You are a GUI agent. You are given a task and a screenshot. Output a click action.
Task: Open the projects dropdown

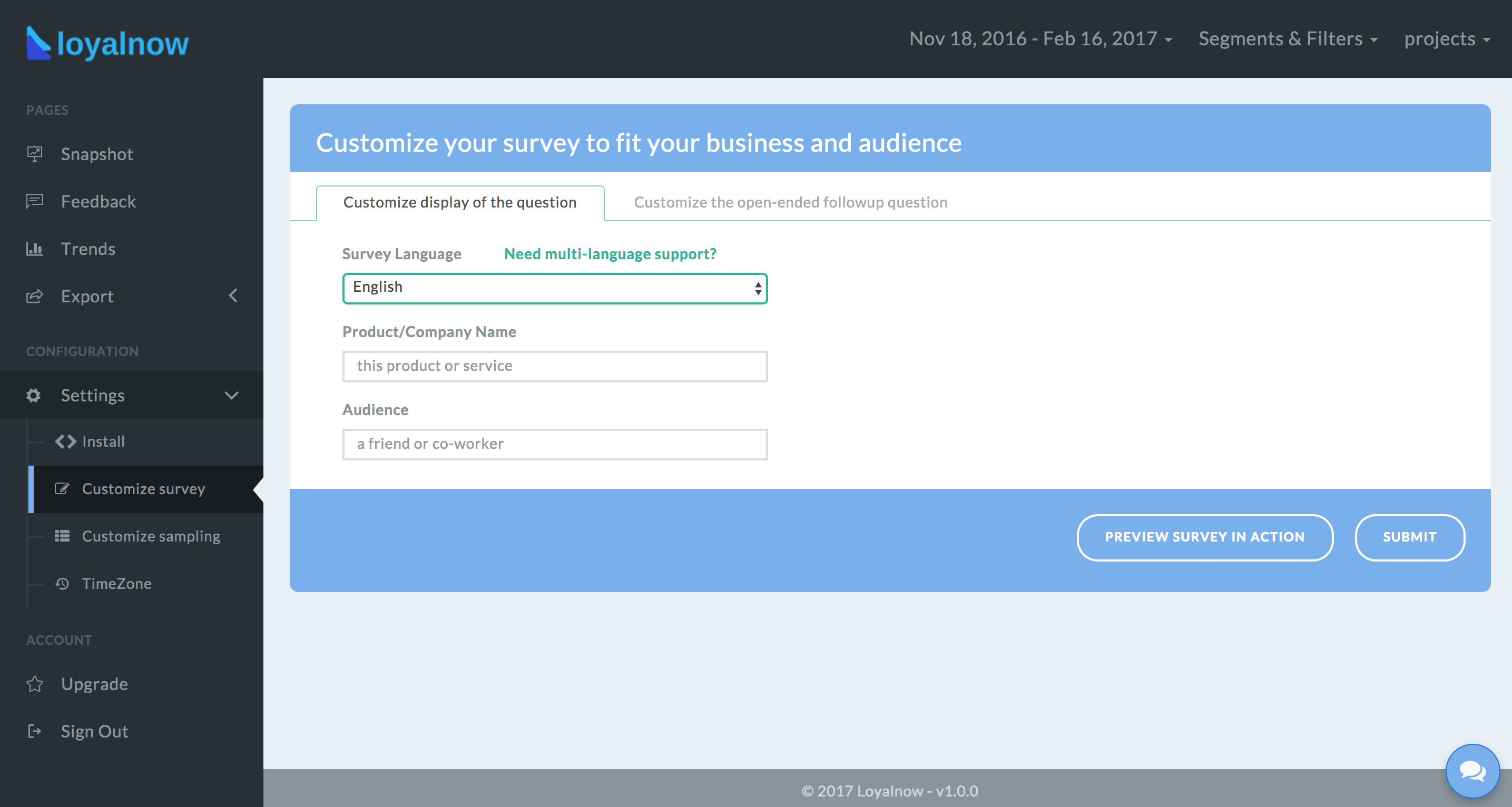pos(1446,39)
